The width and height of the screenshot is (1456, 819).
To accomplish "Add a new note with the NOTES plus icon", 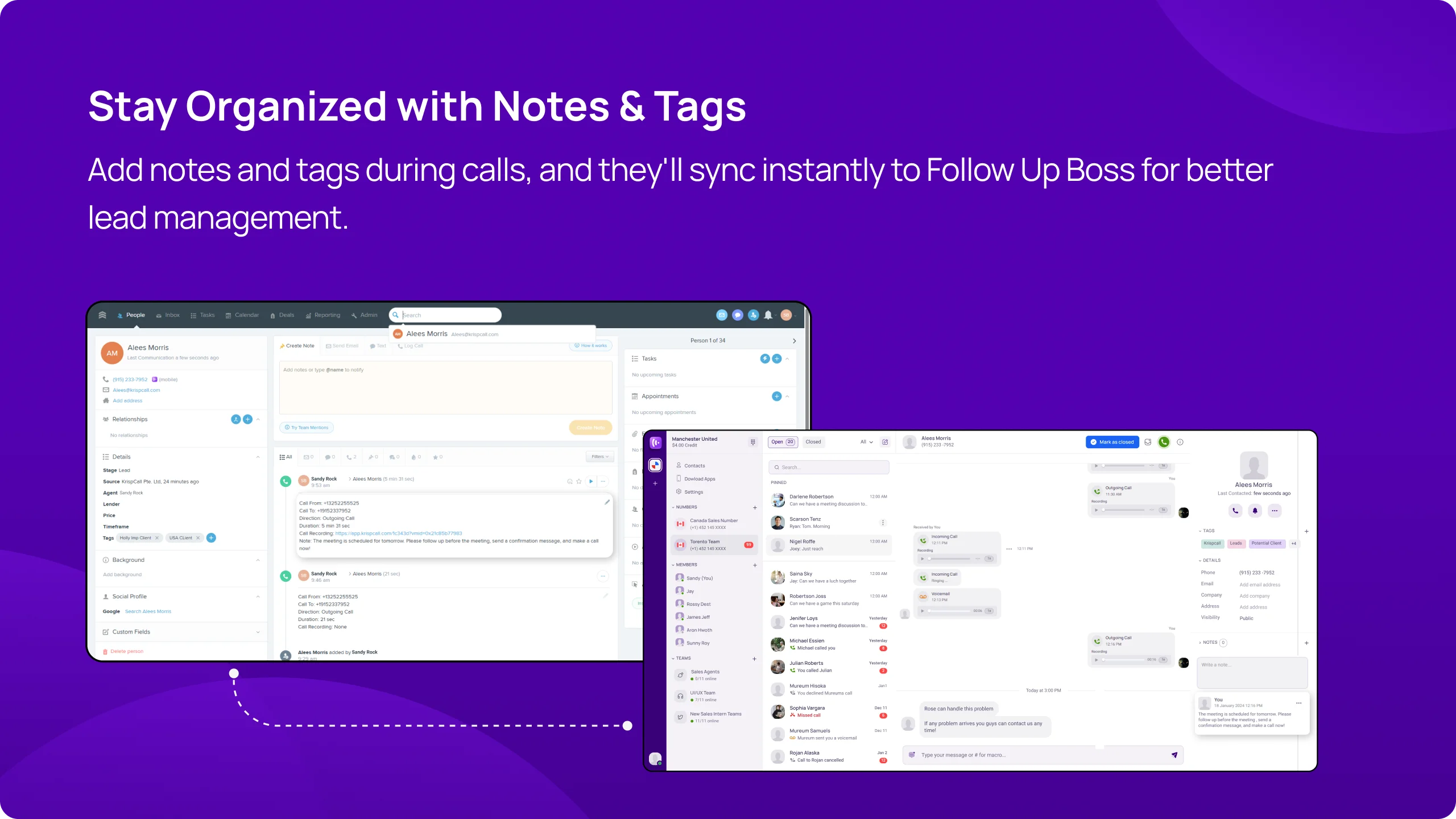I will (x=1306, y=643).
